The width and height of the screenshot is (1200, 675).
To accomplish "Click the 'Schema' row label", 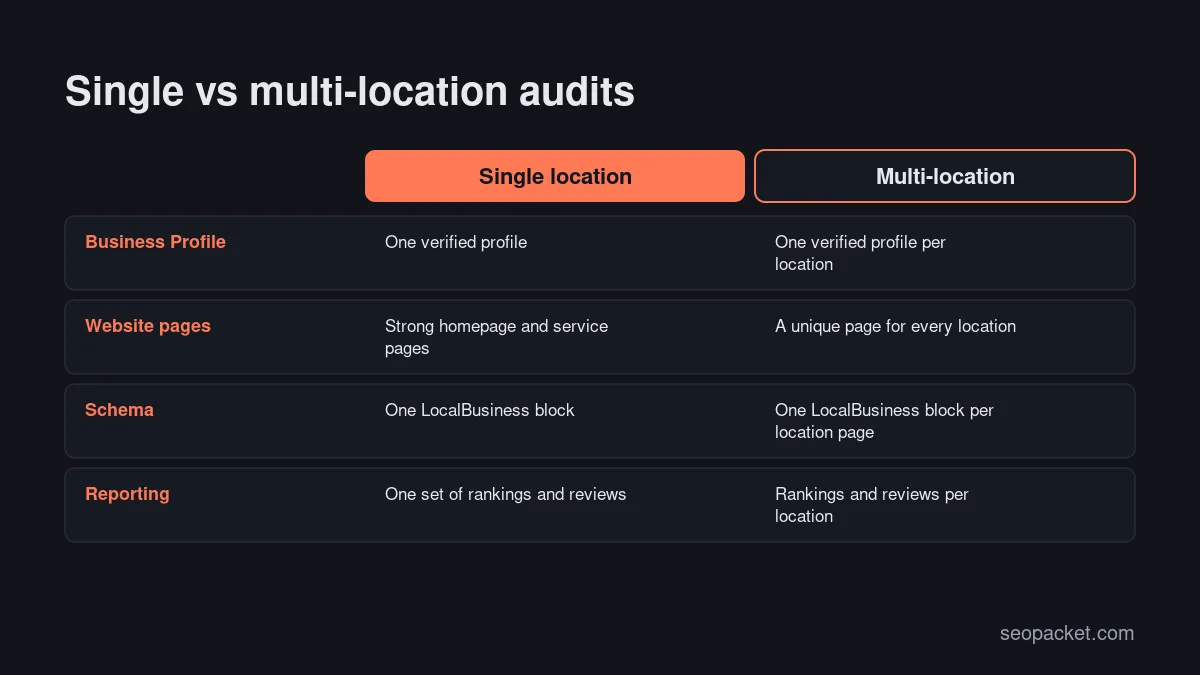I will [119, 410].
